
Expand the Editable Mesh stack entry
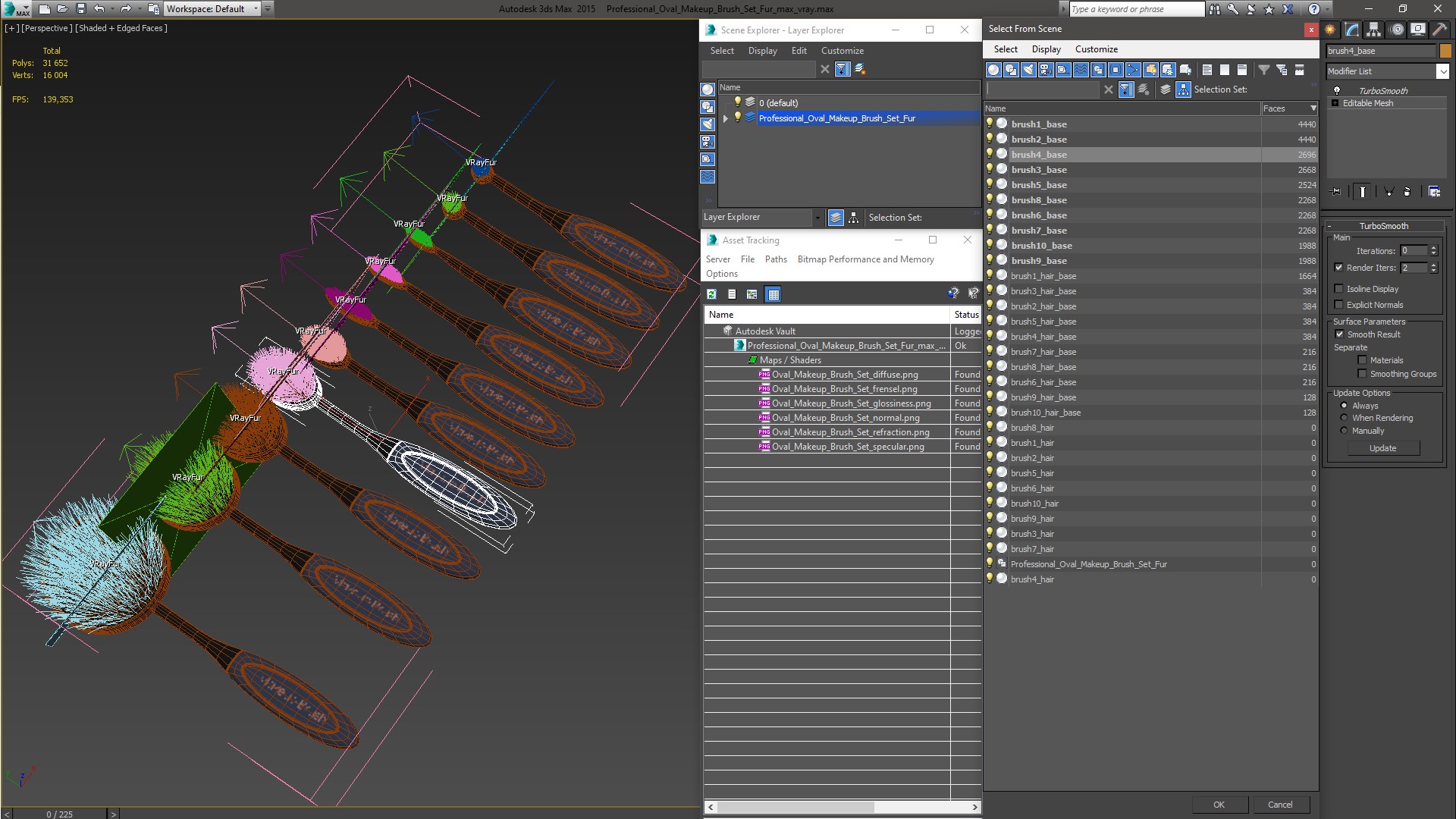tap(1335, 103)
